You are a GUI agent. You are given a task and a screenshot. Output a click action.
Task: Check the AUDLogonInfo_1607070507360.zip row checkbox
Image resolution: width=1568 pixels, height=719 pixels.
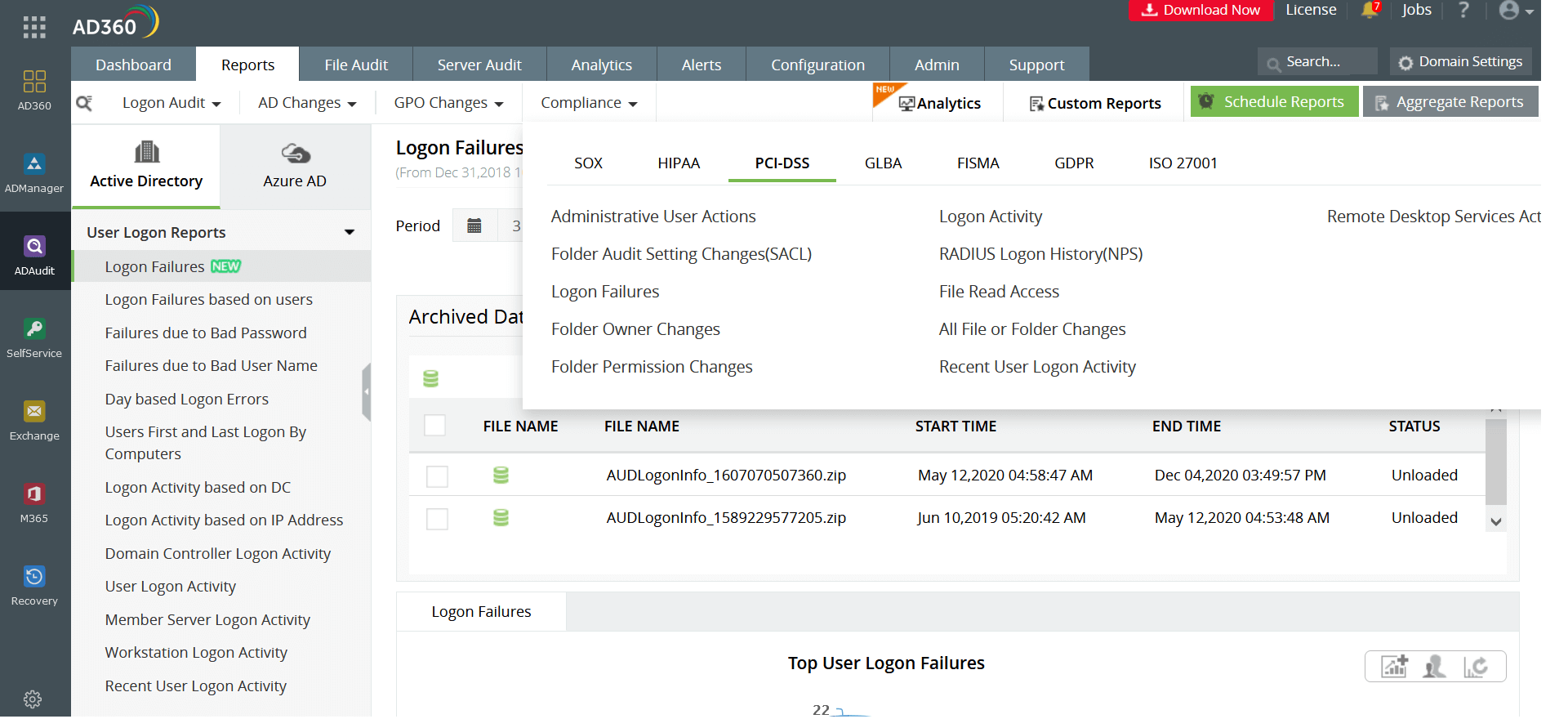(x=438, y=476)
